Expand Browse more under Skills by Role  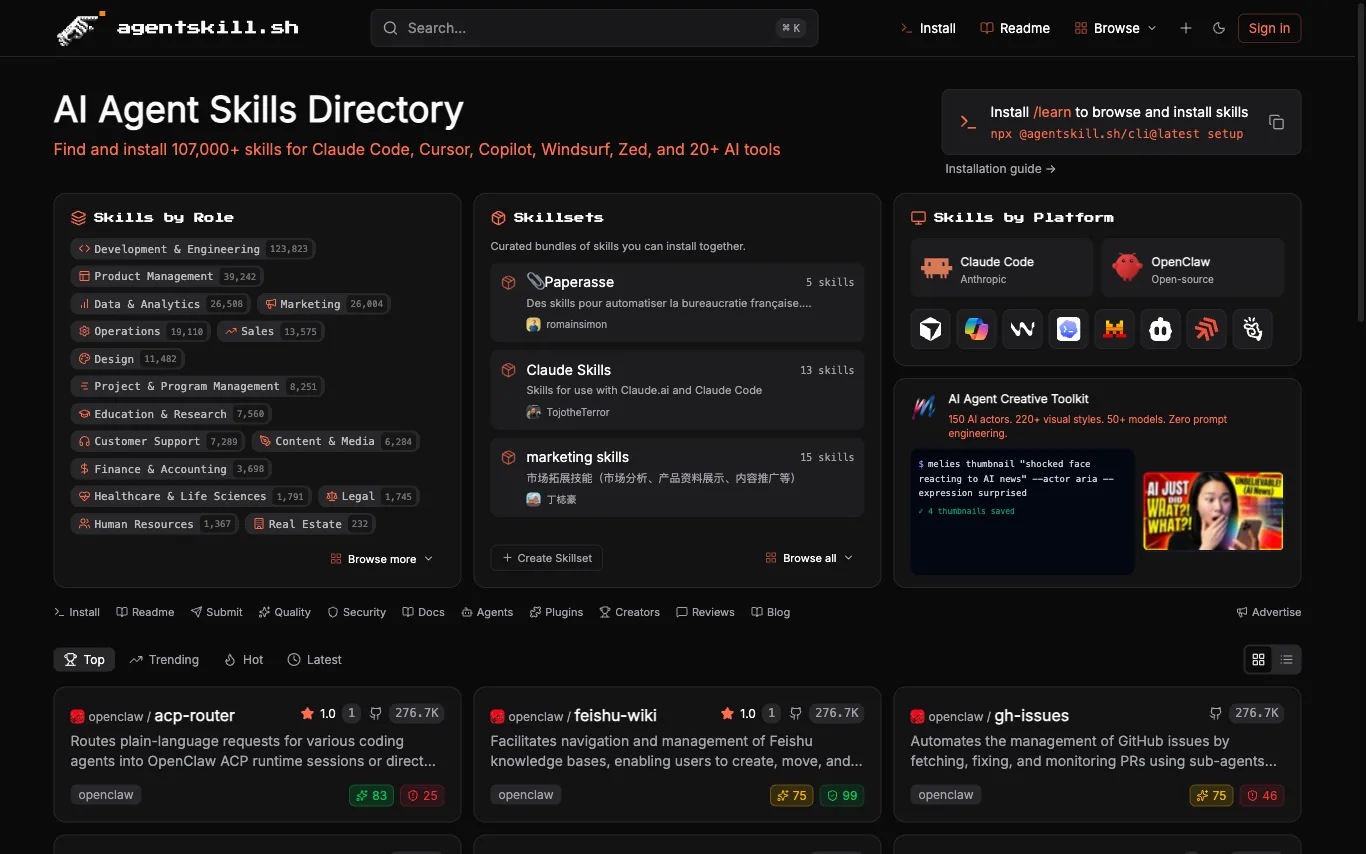(381, 559)
